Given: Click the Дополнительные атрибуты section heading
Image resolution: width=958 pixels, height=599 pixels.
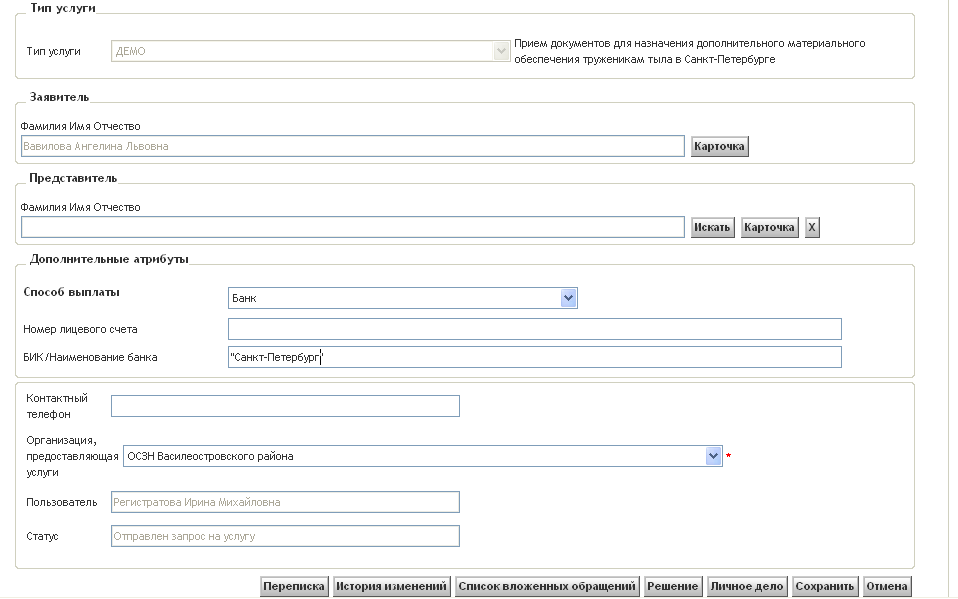Looking at the screenshot, I should pos(109,259).
